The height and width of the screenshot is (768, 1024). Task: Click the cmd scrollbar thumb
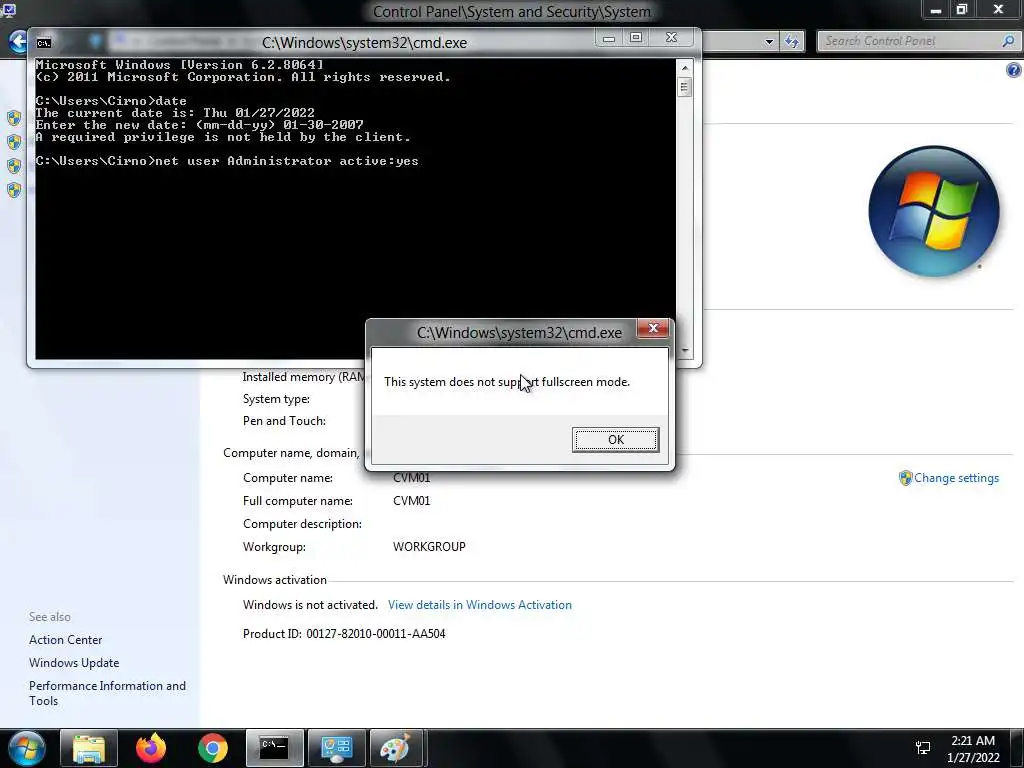684,87
